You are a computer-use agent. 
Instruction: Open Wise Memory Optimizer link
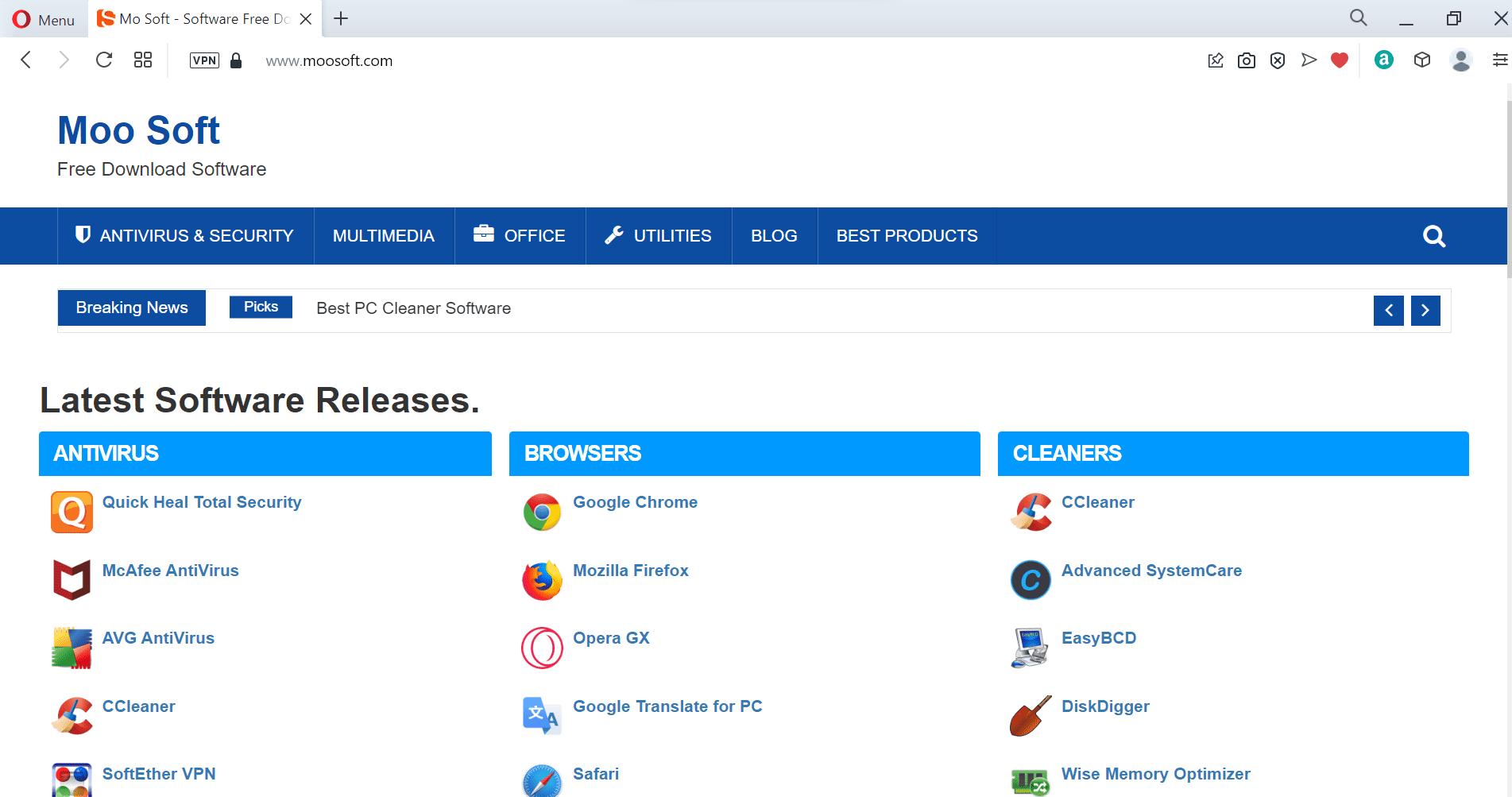click(x=1155, y=774)
